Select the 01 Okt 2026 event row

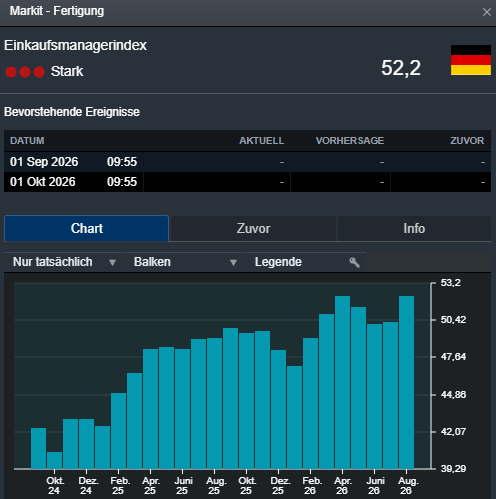pos(247,182)
